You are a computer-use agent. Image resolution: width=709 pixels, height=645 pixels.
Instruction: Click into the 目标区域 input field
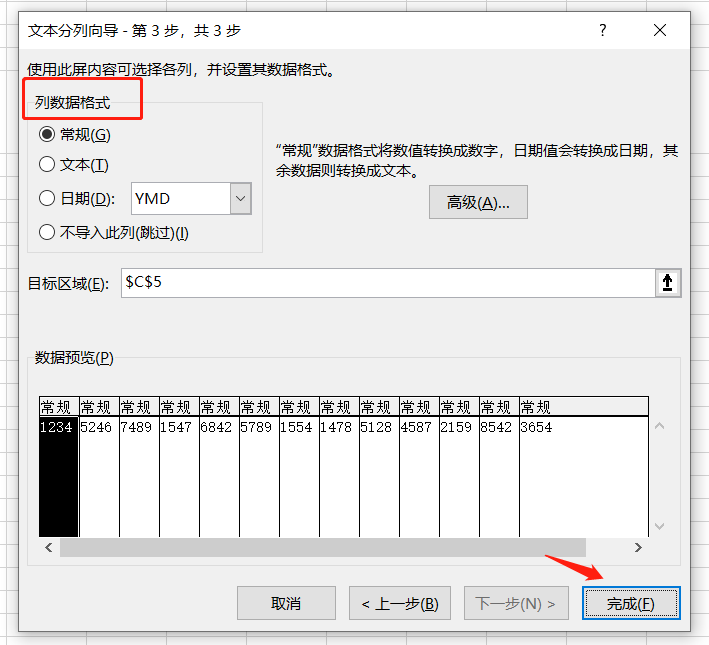(x=388, y=283)
